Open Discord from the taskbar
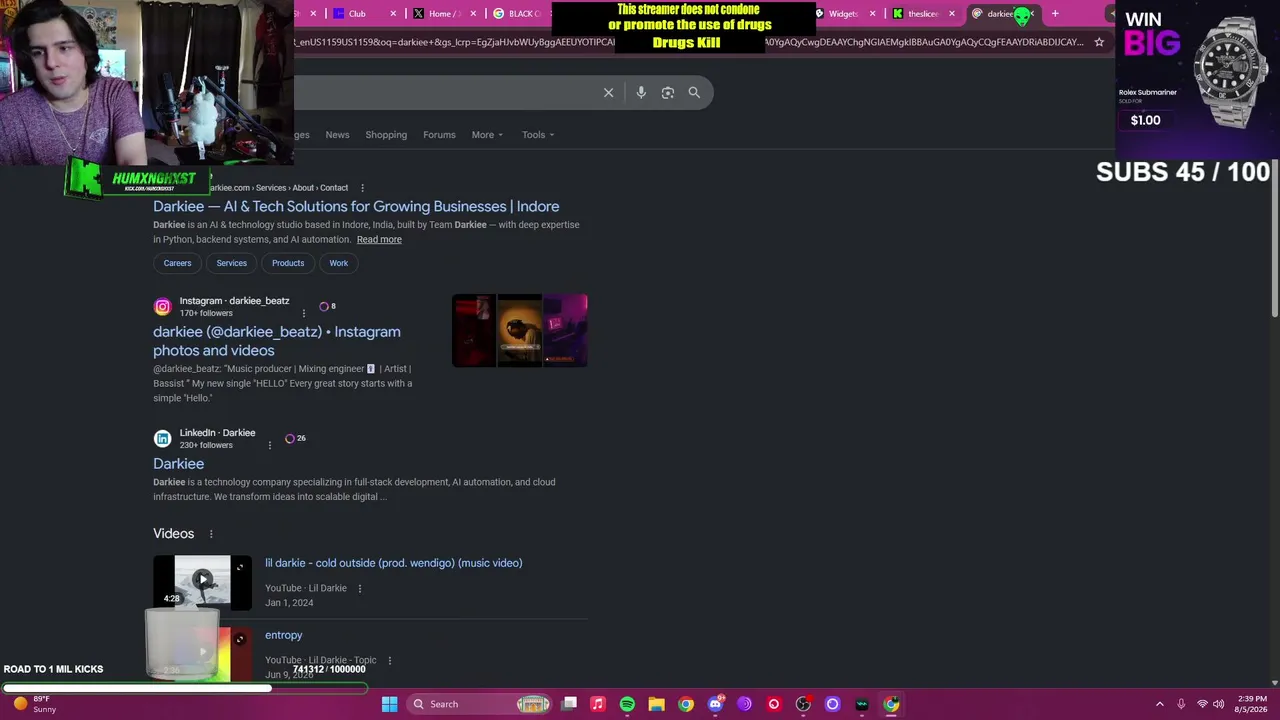1280x720 pixels. tap(715, 704)
